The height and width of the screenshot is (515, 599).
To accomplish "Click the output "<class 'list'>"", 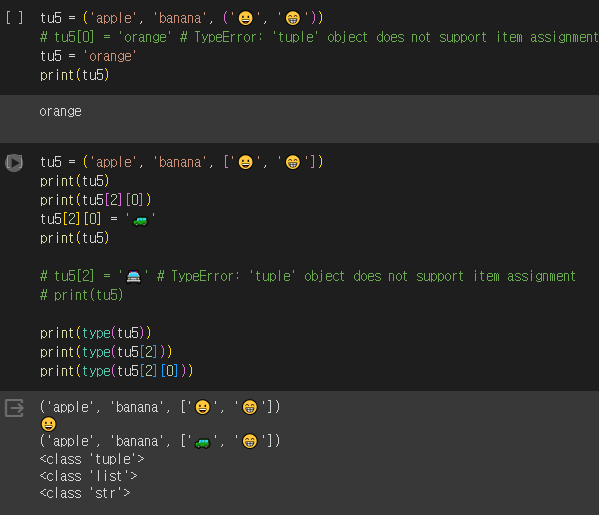I will click(88, 476).
